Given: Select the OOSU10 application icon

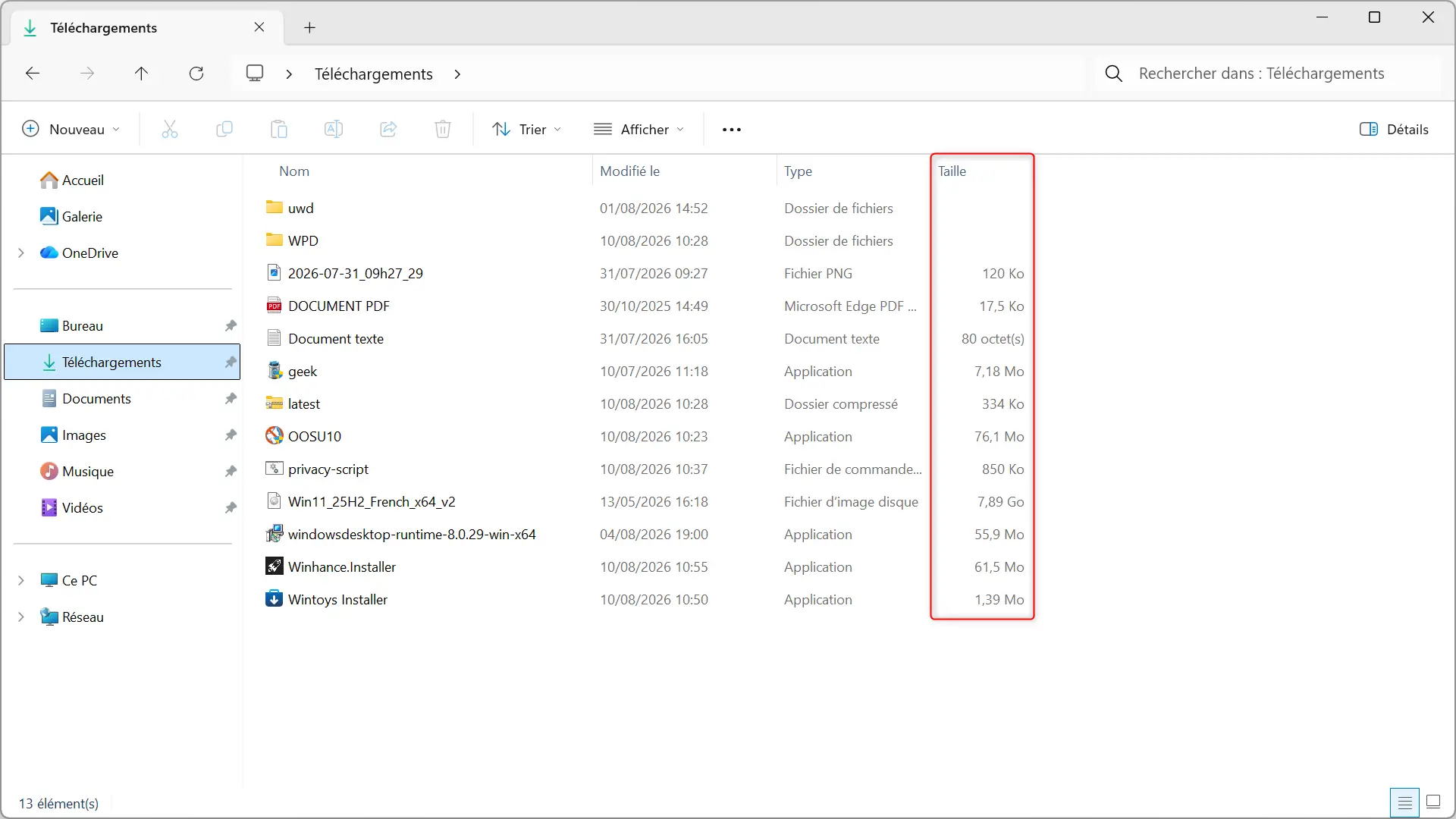Looking at the screenshot, I should tap(275, 436).
